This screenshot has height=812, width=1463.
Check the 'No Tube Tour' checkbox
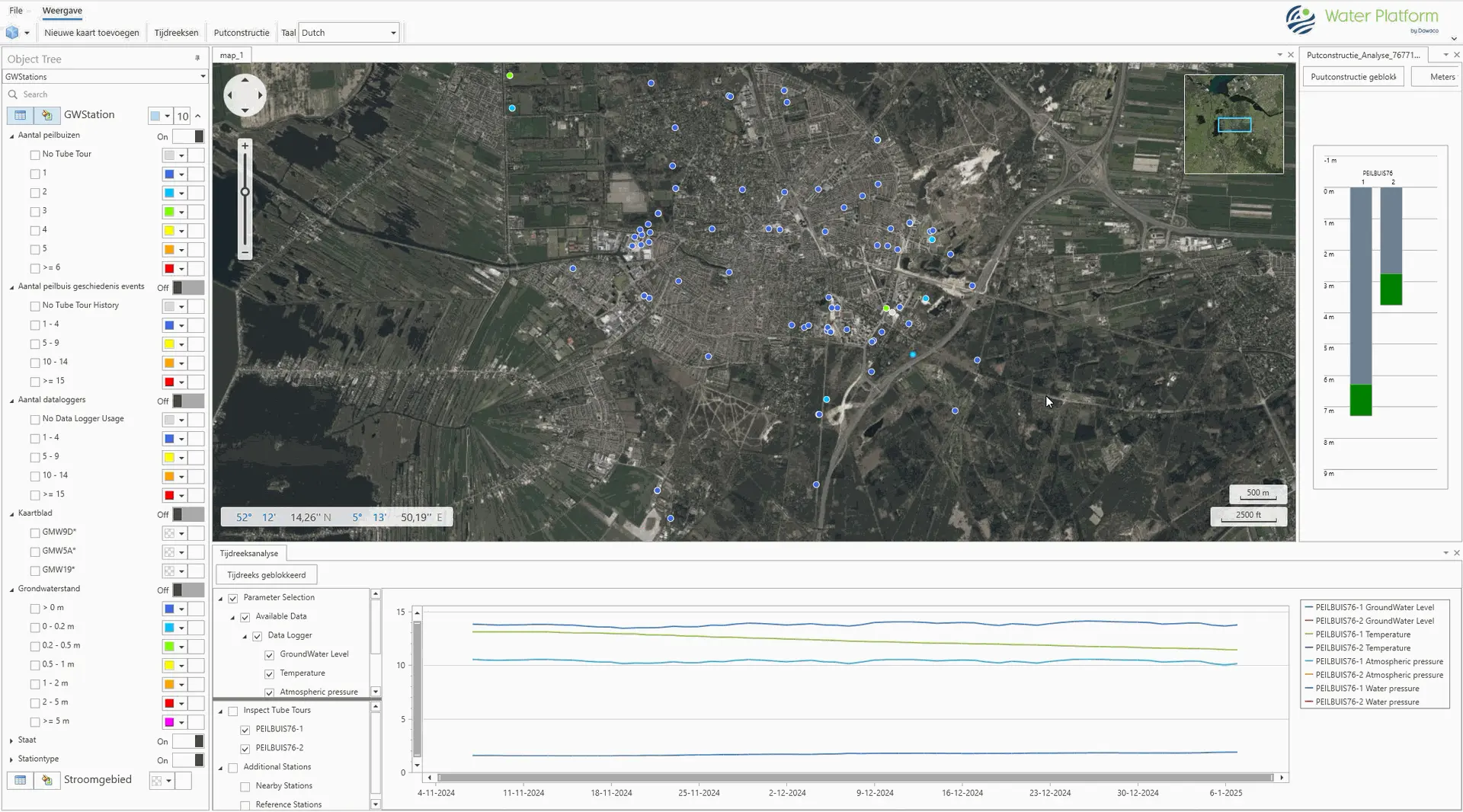(34, 155)
